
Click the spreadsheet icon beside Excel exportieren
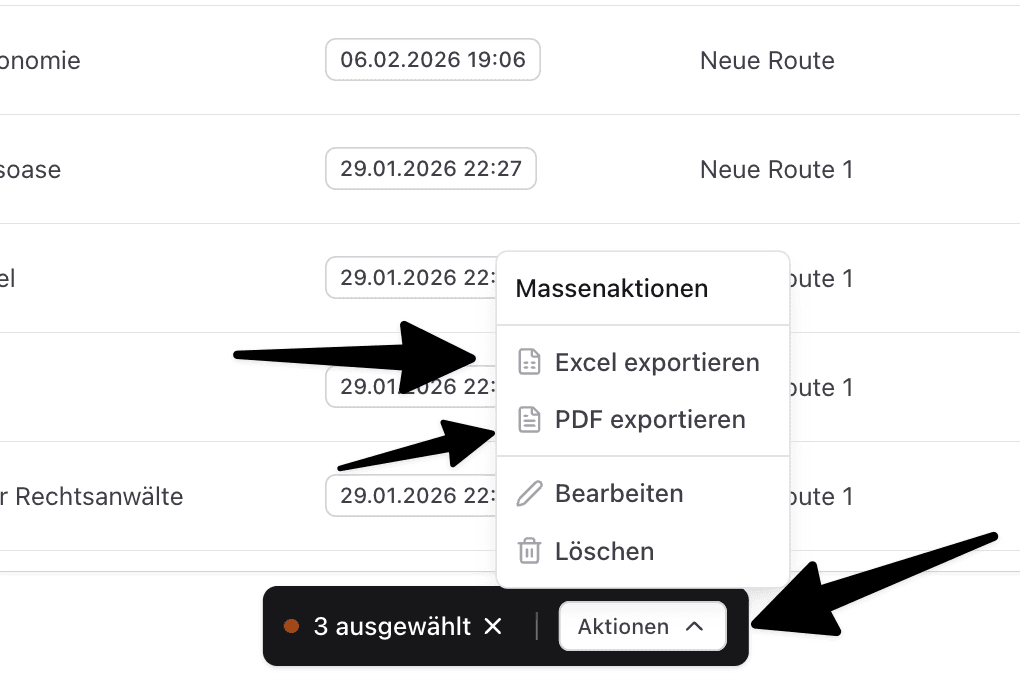click(x=529, y=362)
